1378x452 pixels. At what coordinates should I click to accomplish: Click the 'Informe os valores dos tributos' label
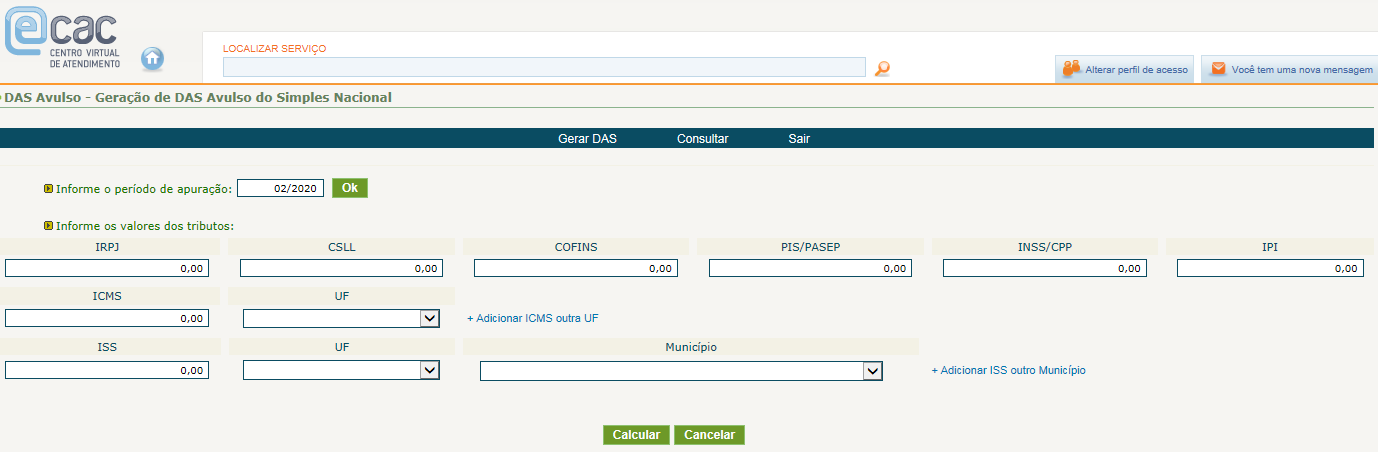[145, 226]
